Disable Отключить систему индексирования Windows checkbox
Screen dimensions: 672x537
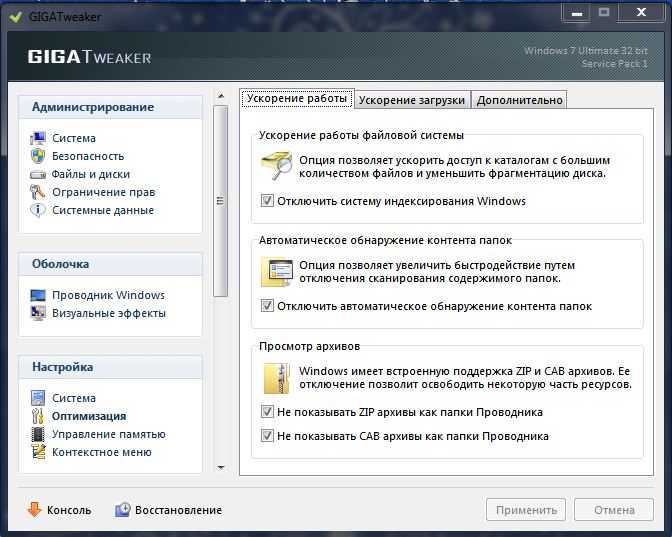(267, 201)
